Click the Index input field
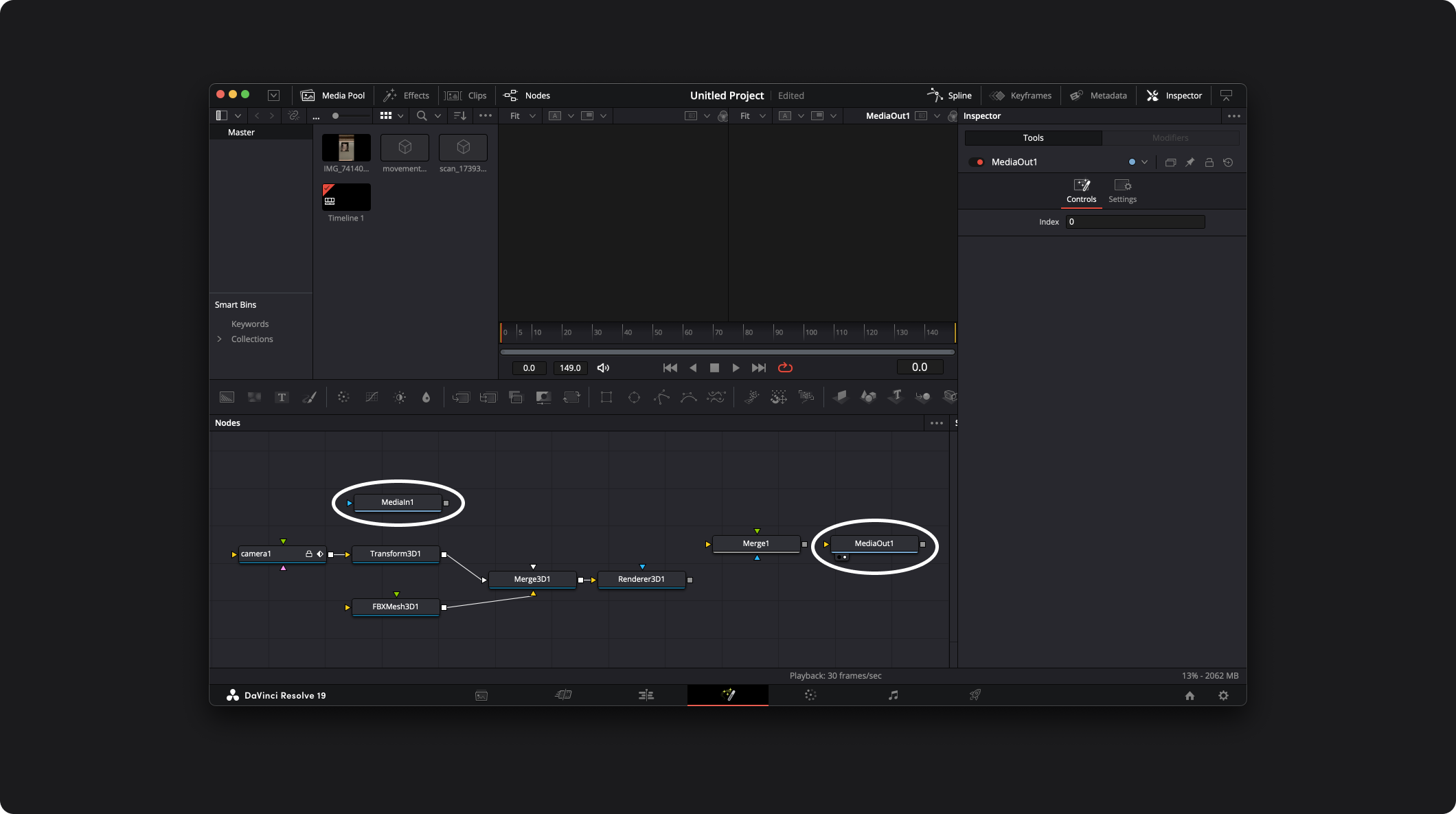 [1135, 222]
